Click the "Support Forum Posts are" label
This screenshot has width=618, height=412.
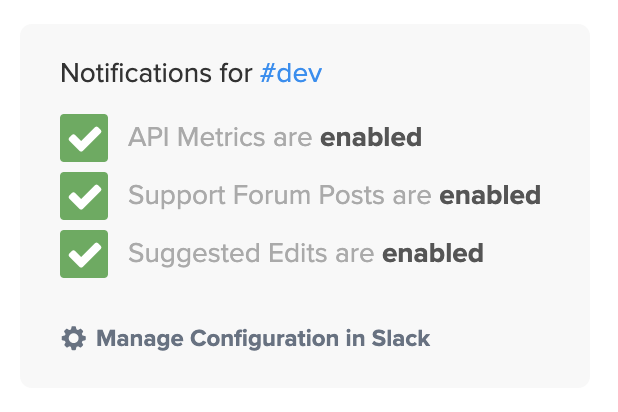(280, 196)
